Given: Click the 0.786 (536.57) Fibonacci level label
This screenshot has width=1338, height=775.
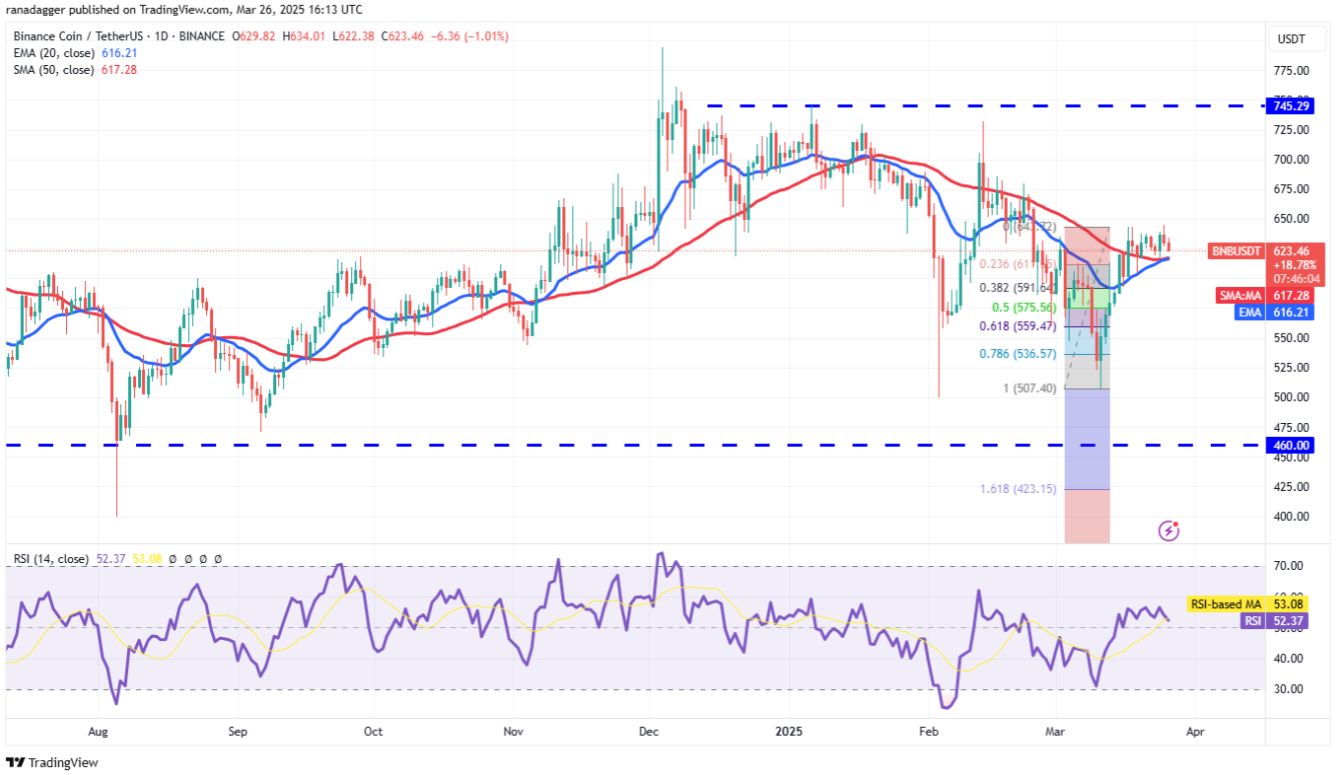Looking at the screenshot, I should [x=1018, y=354].
